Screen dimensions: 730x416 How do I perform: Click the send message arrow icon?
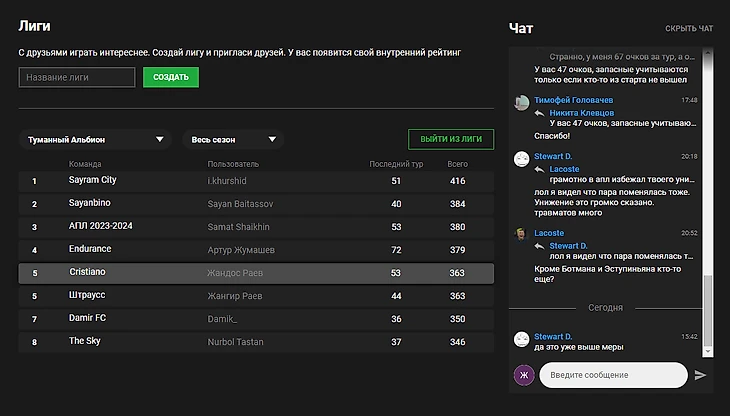[x=700, y=375]
